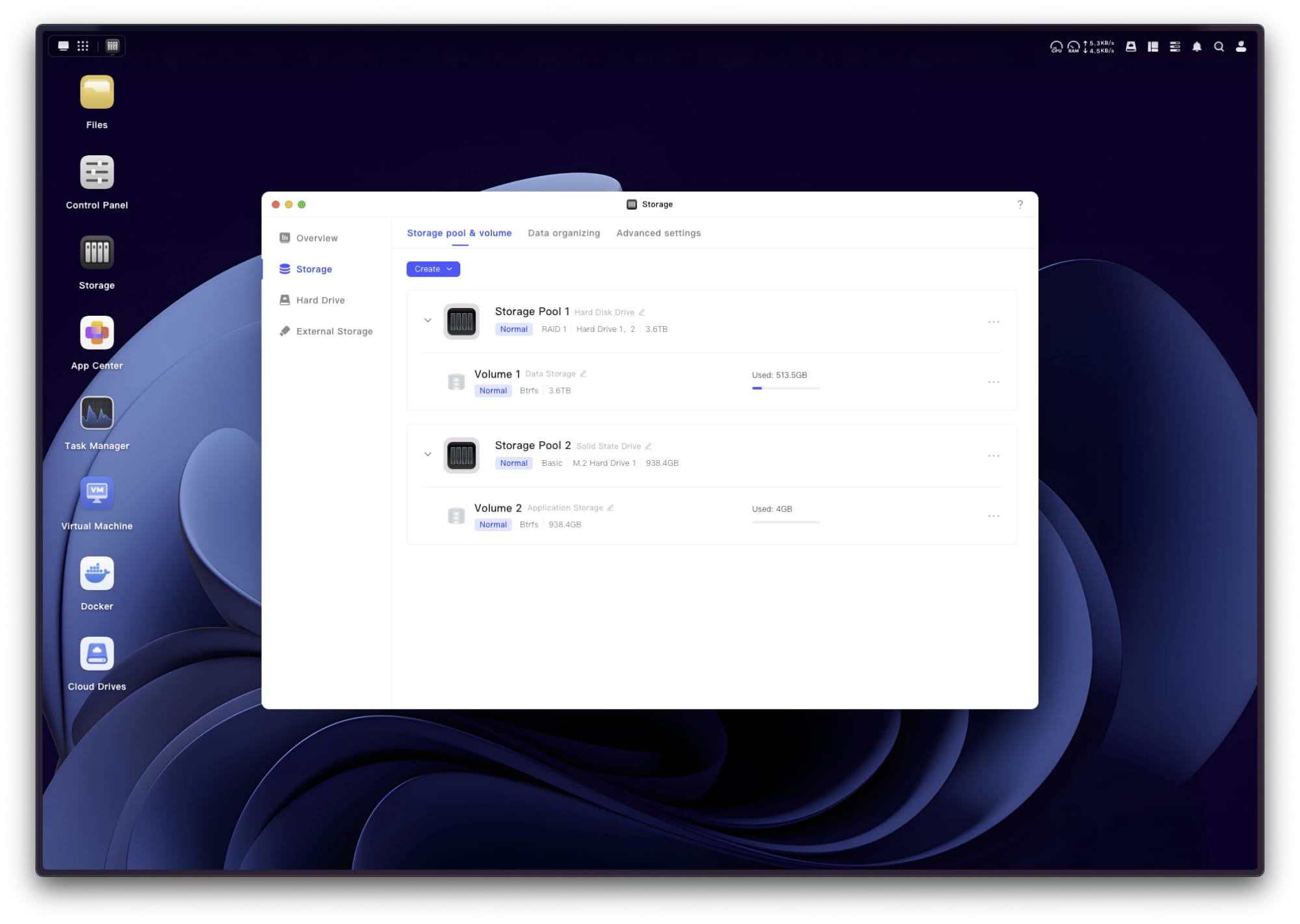1300x924 pixels.
Task: Open the Create dropdown button
Action: [433, 269]
